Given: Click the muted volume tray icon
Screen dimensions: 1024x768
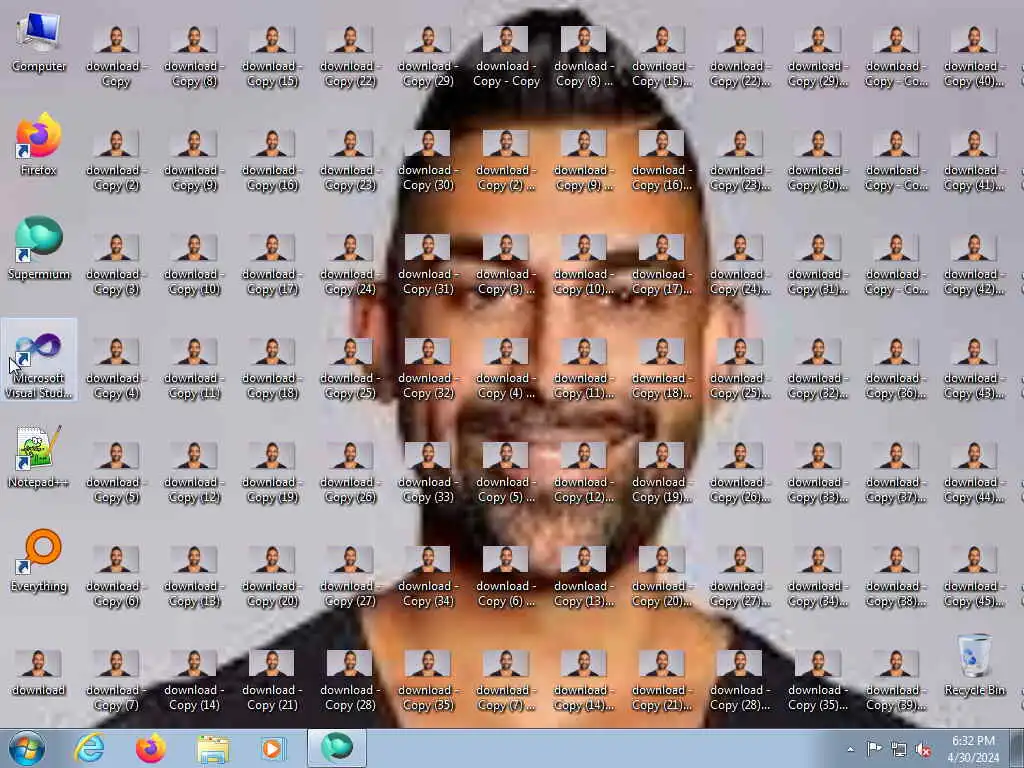Looking at the screenshot, I should (924, 749).
